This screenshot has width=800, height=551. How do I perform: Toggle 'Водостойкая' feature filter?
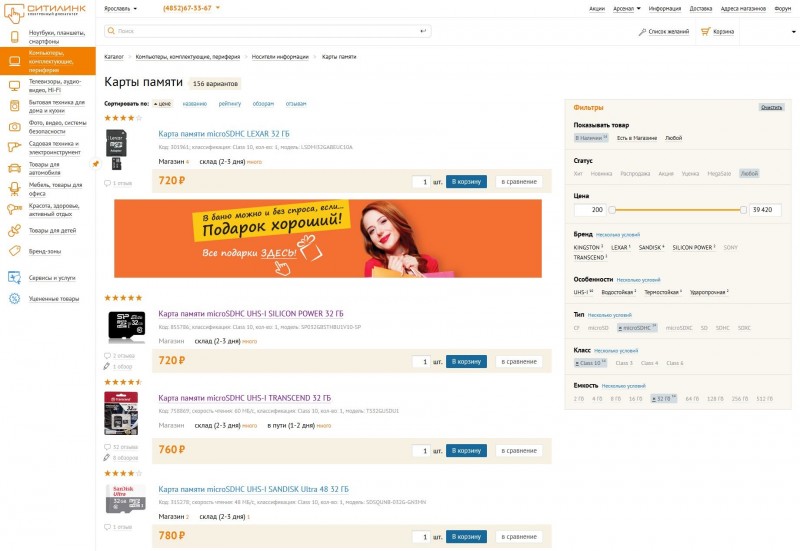(x=618, y=292)
